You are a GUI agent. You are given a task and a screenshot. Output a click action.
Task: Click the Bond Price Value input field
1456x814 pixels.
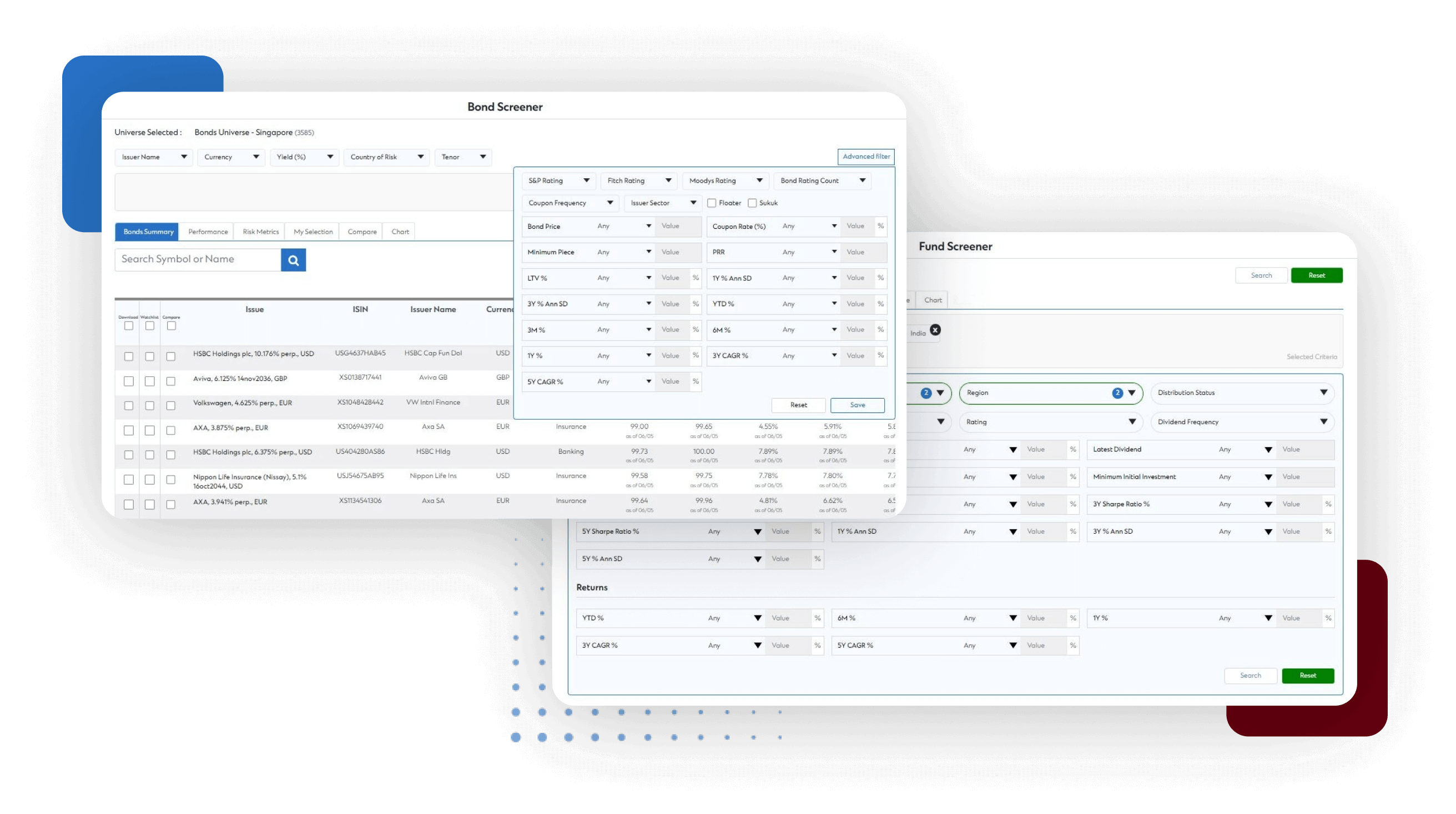(678, 226)
